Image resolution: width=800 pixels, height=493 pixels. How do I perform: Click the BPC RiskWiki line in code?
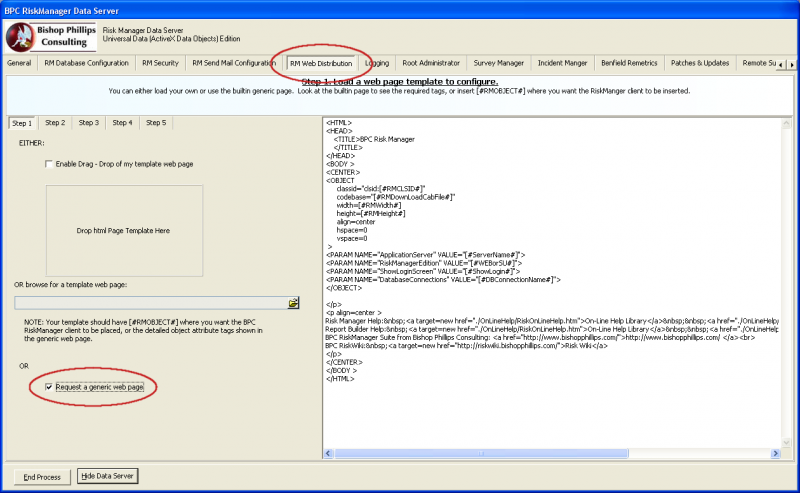(x=466, y=346)
